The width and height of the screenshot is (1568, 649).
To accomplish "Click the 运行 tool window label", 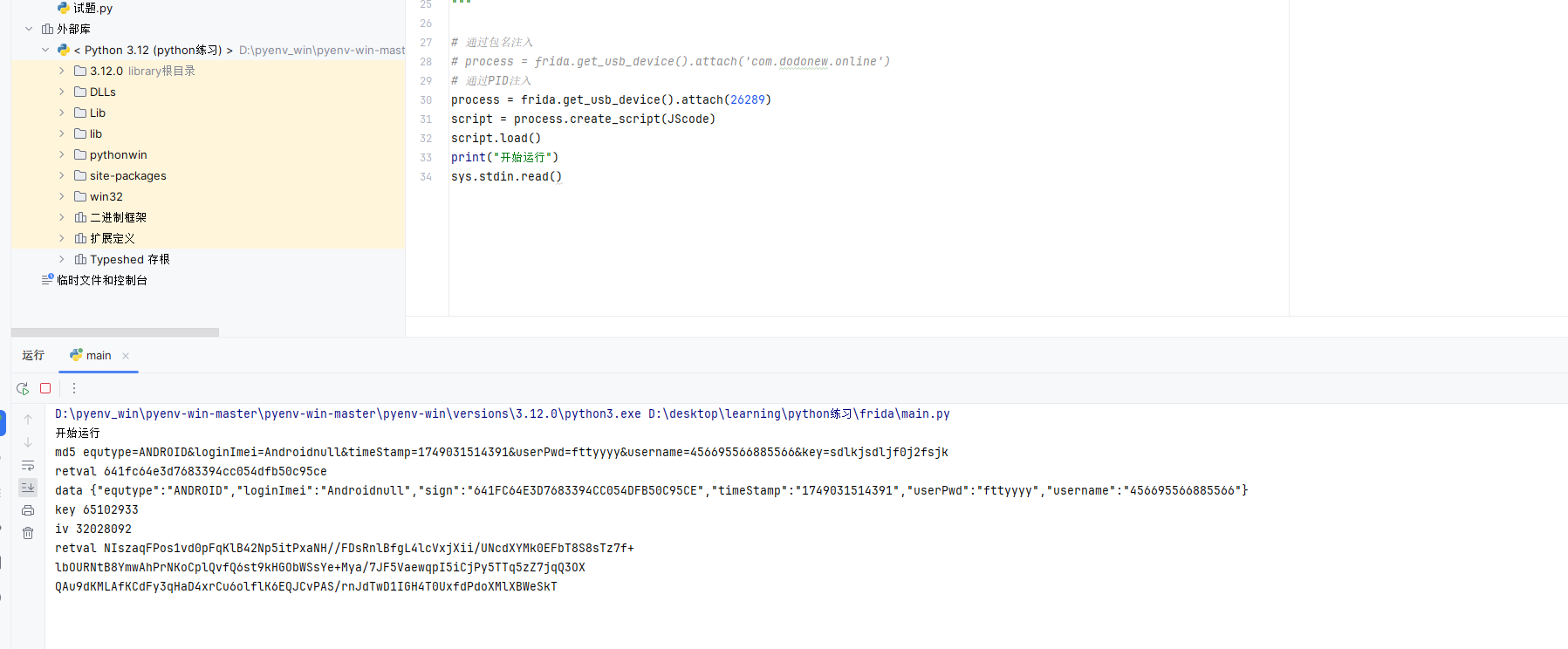I will 33,356.
